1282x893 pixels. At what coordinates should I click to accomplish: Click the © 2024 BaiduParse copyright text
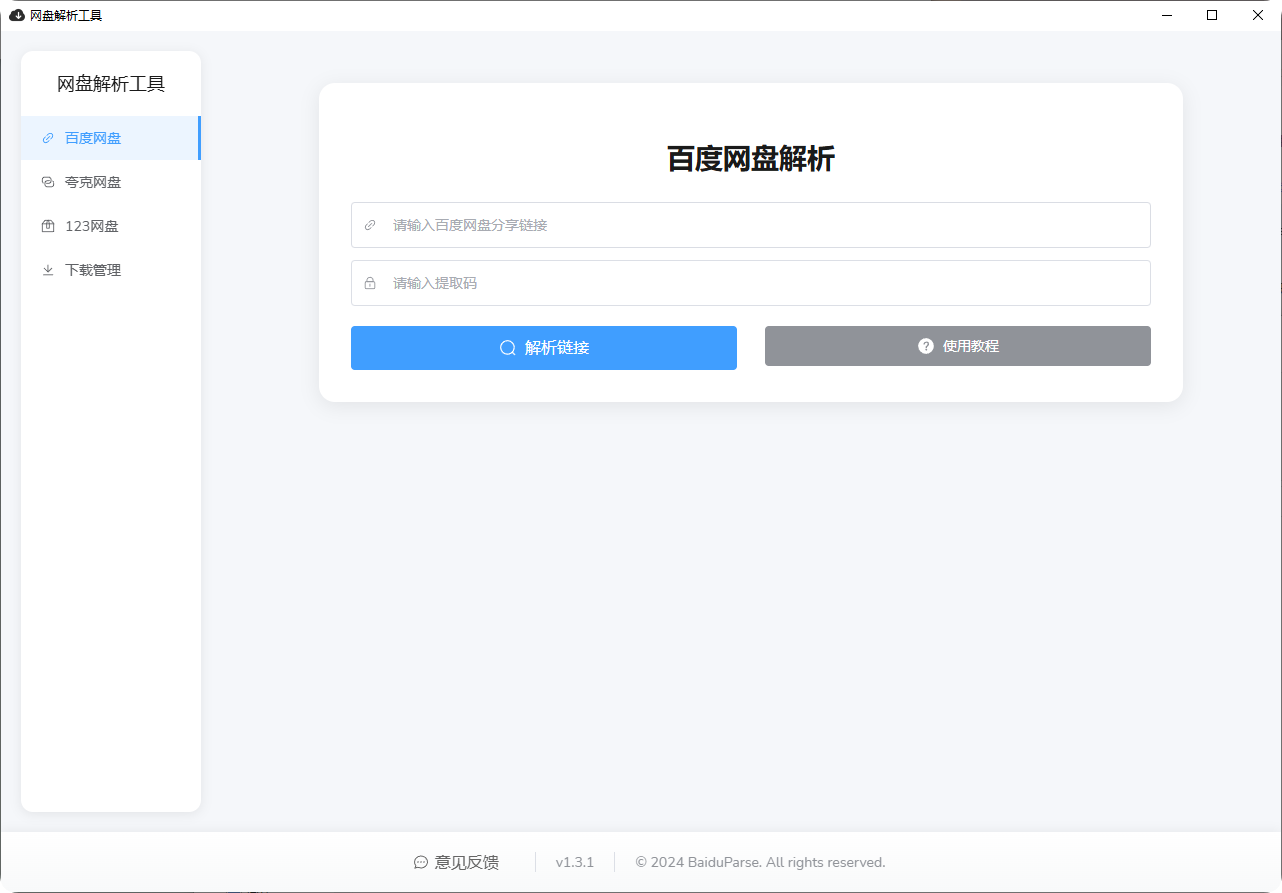click(x=760, y=862)
